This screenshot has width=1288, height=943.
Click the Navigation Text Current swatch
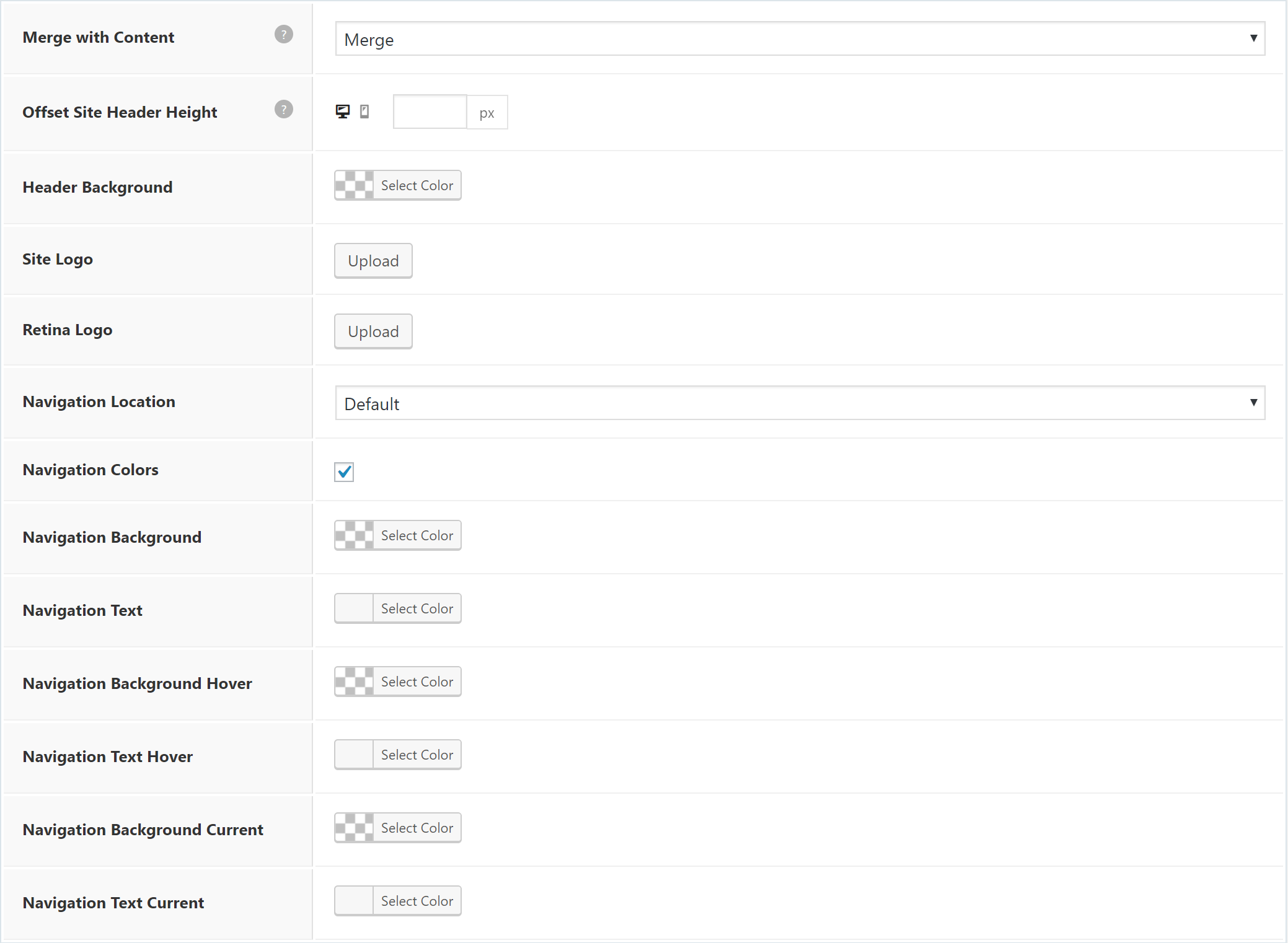coord(354,901)
